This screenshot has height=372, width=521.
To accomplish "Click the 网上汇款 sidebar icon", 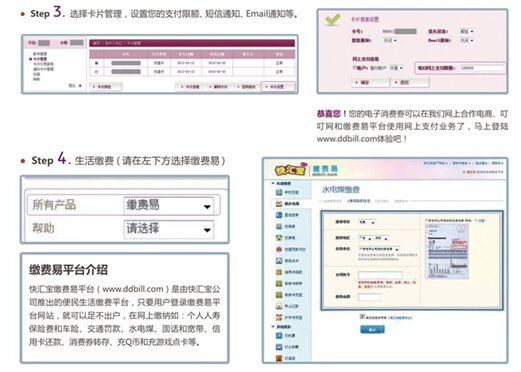I will [x=279, y=306].
